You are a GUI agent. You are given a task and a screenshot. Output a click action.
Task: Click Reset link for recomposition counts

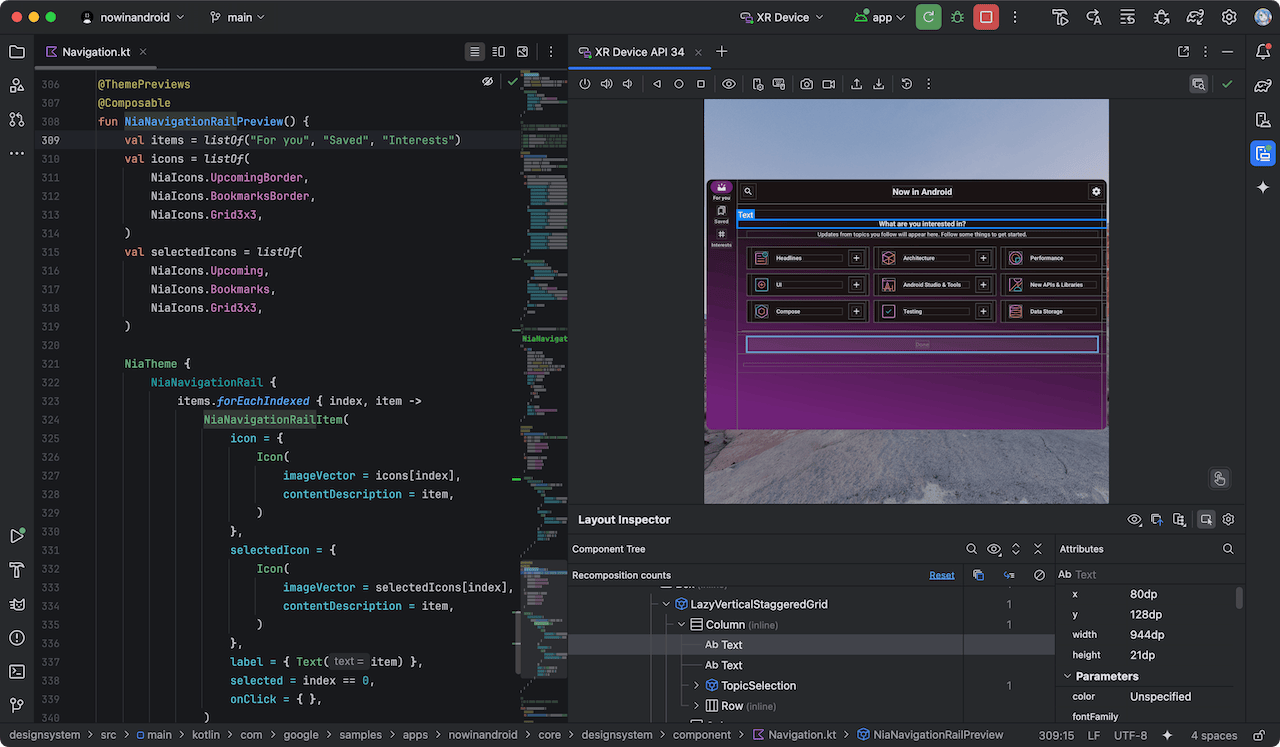click(x=942, y=575)
